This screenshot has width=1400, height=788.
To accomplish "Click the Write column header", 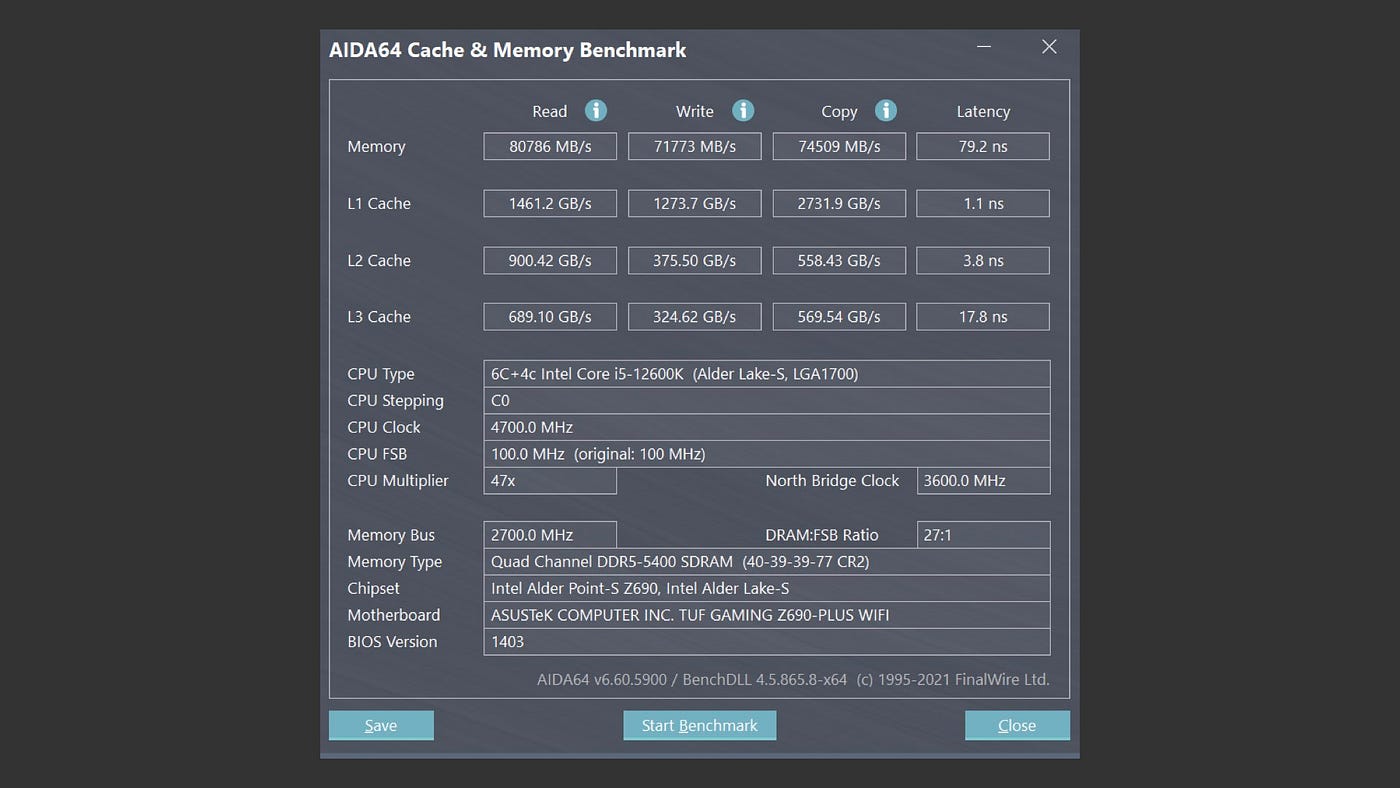I will pos(695,111).
